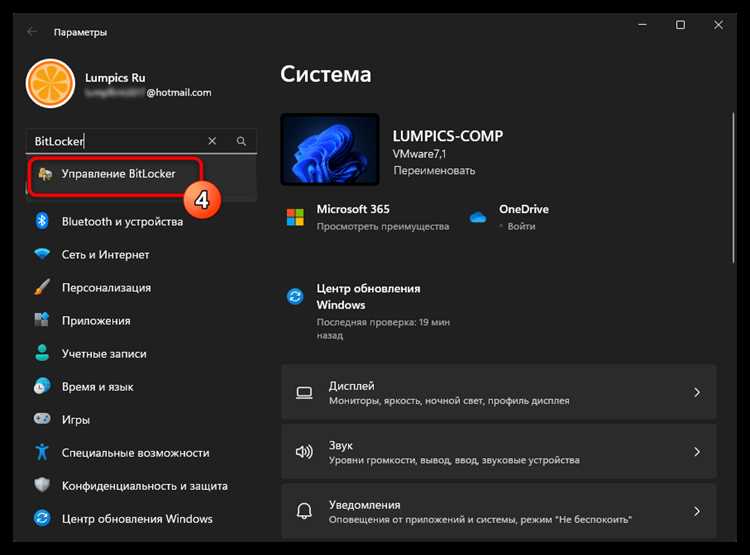Click the search magnifier icon
Image resolution: width=750 pixels, height=555 pixels.
(x=241, y=141)
